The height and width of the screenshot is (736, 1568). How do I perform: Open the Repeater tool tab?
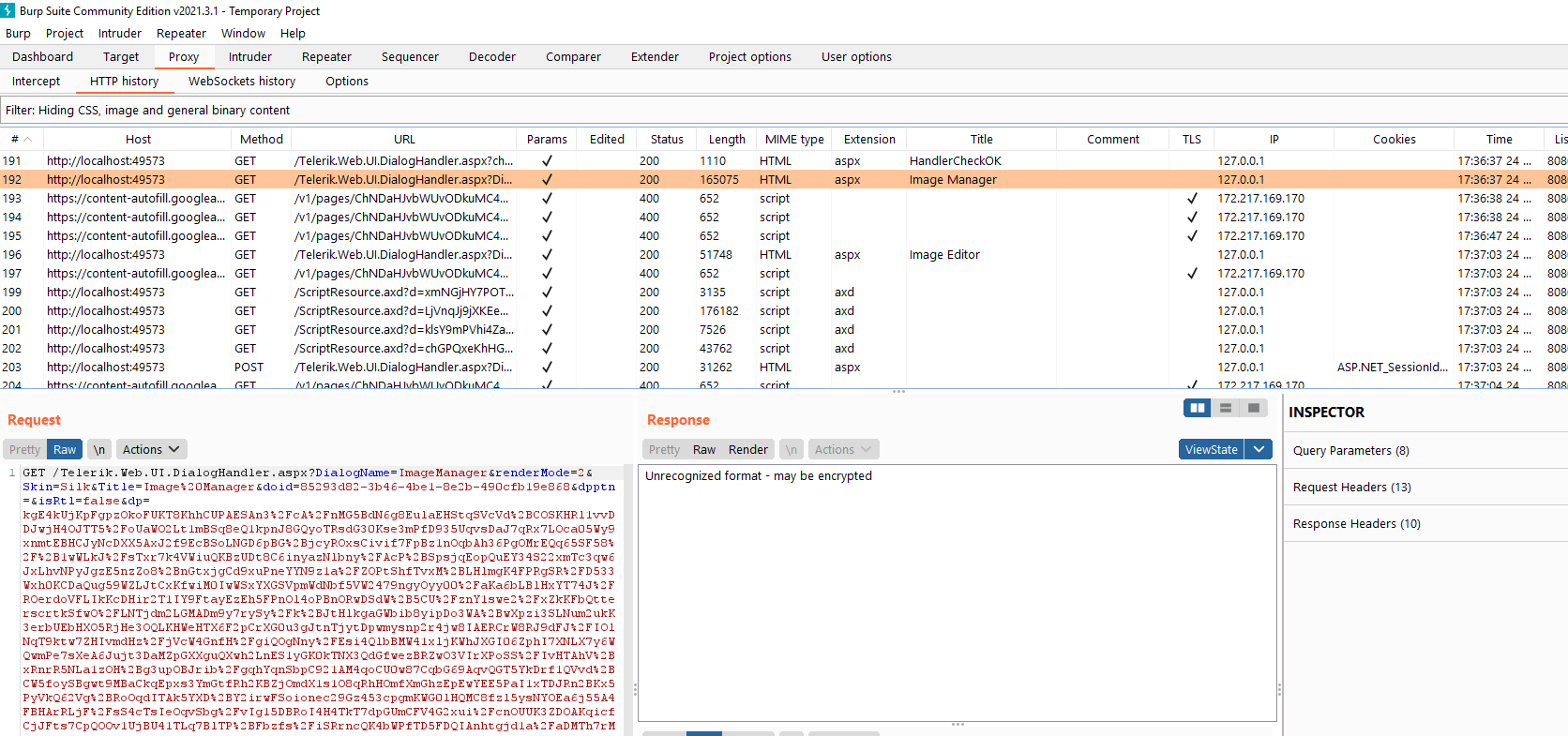tap(326, 56)
